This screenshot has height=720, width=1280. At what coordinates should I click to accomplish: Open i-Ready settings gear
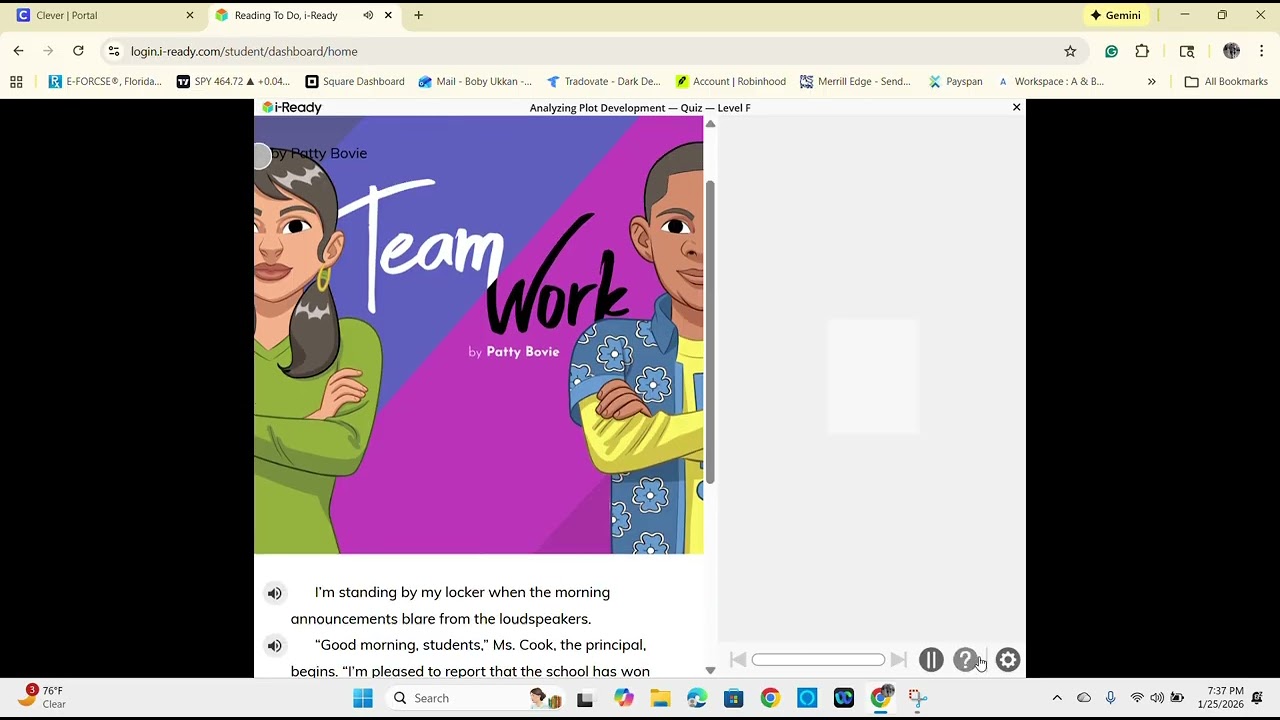(x=1008, y=660)
